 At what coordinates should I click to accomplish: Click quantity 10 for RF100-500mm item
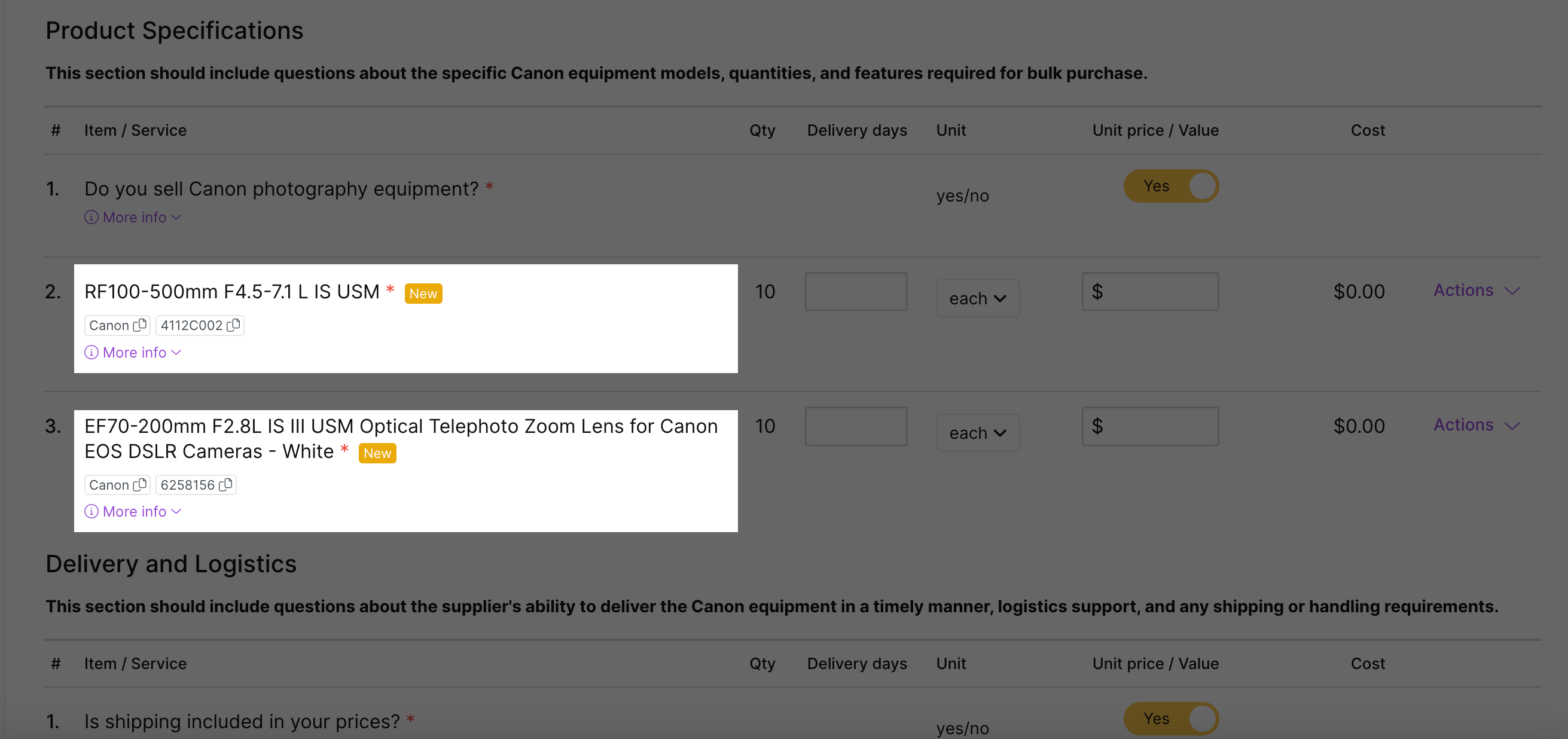tap(765, 292)
